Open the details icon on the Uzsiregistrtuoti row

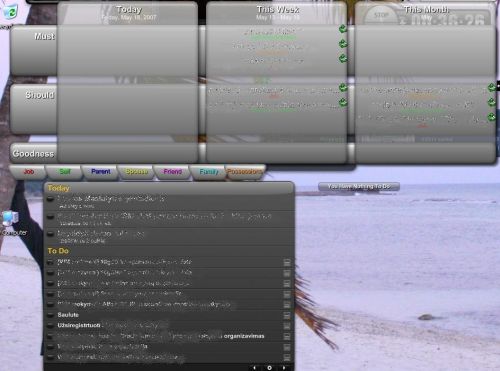pyautogui.click(x=287, y=326)
